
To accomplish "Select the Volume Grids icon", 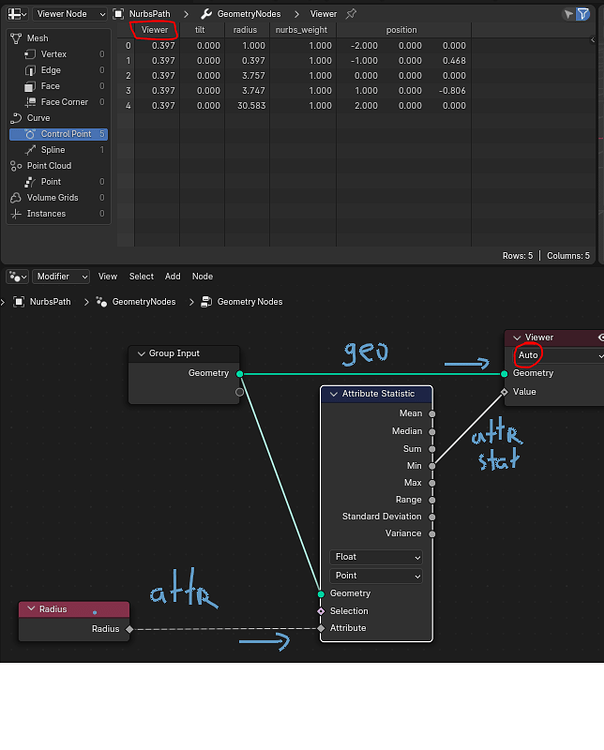I will click(x=16, y=198).
